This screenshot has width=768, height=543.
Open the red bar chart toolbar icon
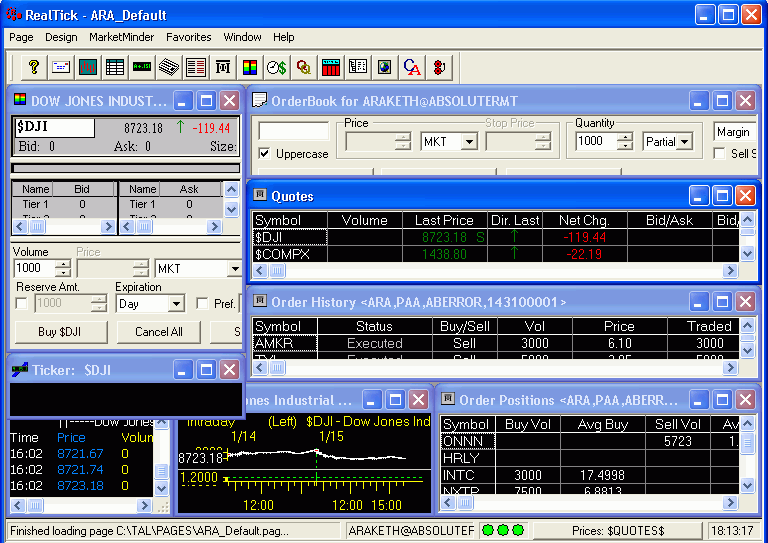[x=88, y=67]
